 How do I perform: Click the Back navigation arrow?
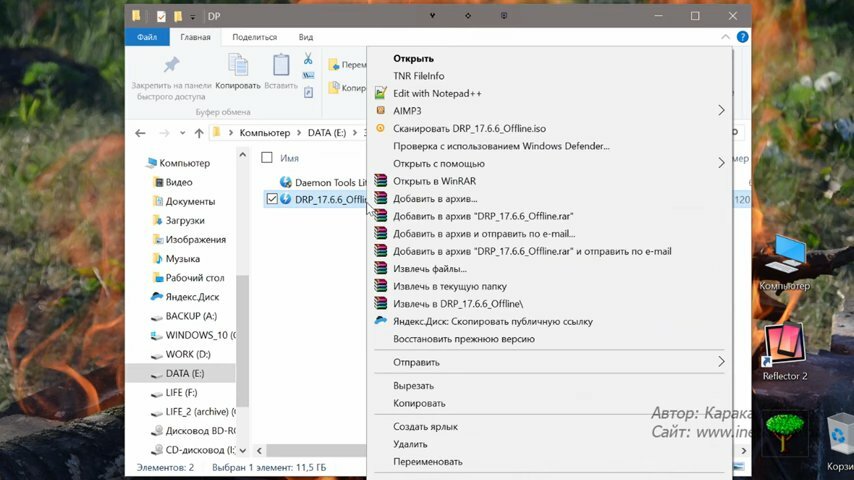pos(140,132)
